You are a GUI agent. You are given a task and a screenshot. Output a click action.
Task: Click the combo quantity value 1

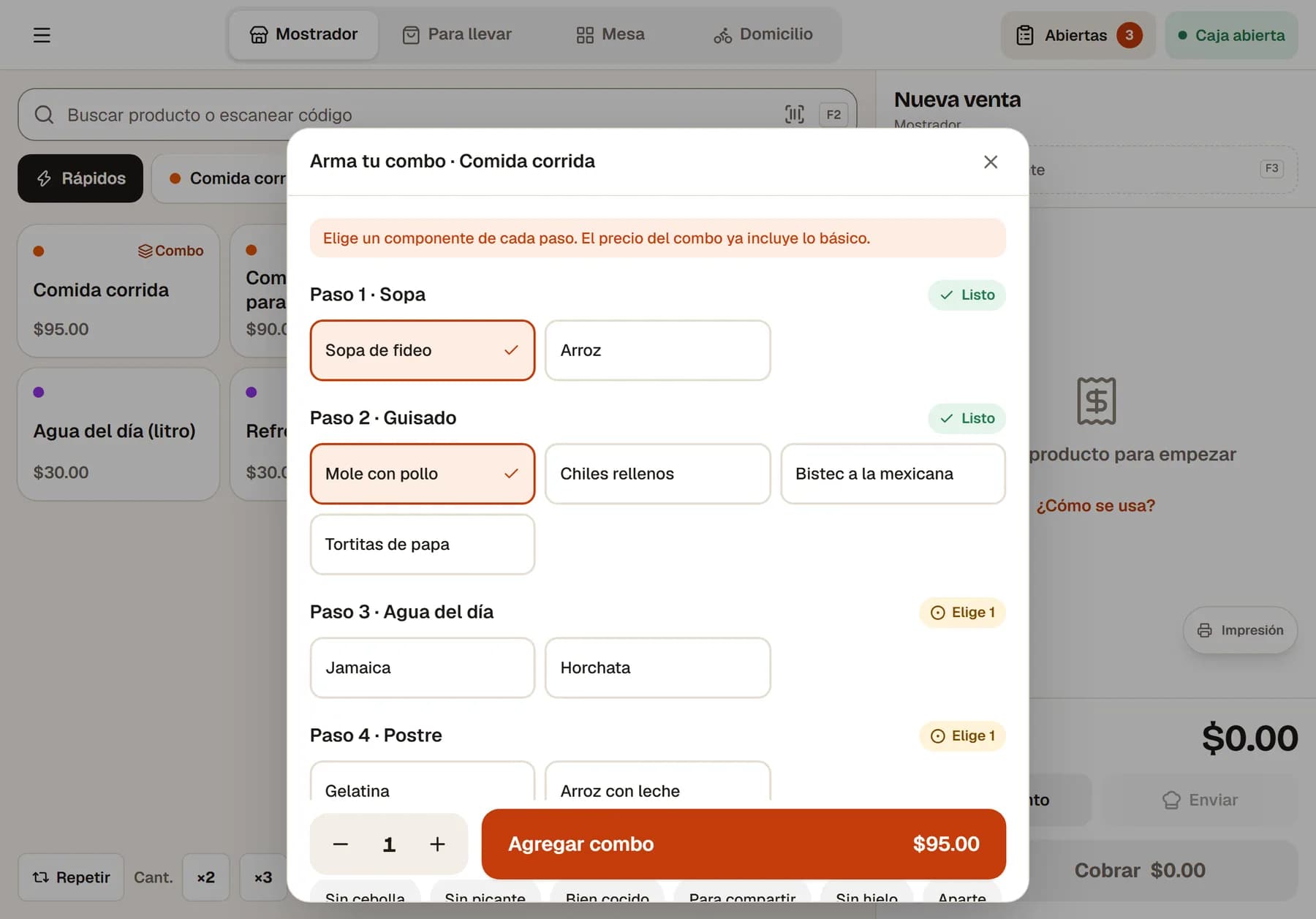click(389, 844)
